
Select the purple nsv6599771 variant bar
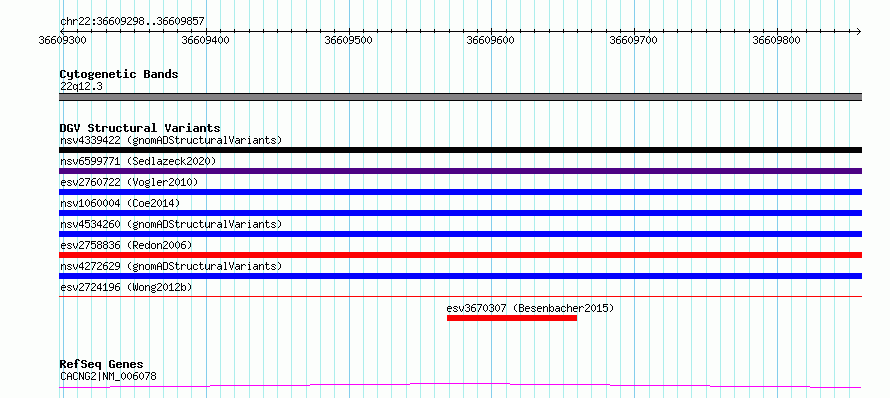[460, 171]
